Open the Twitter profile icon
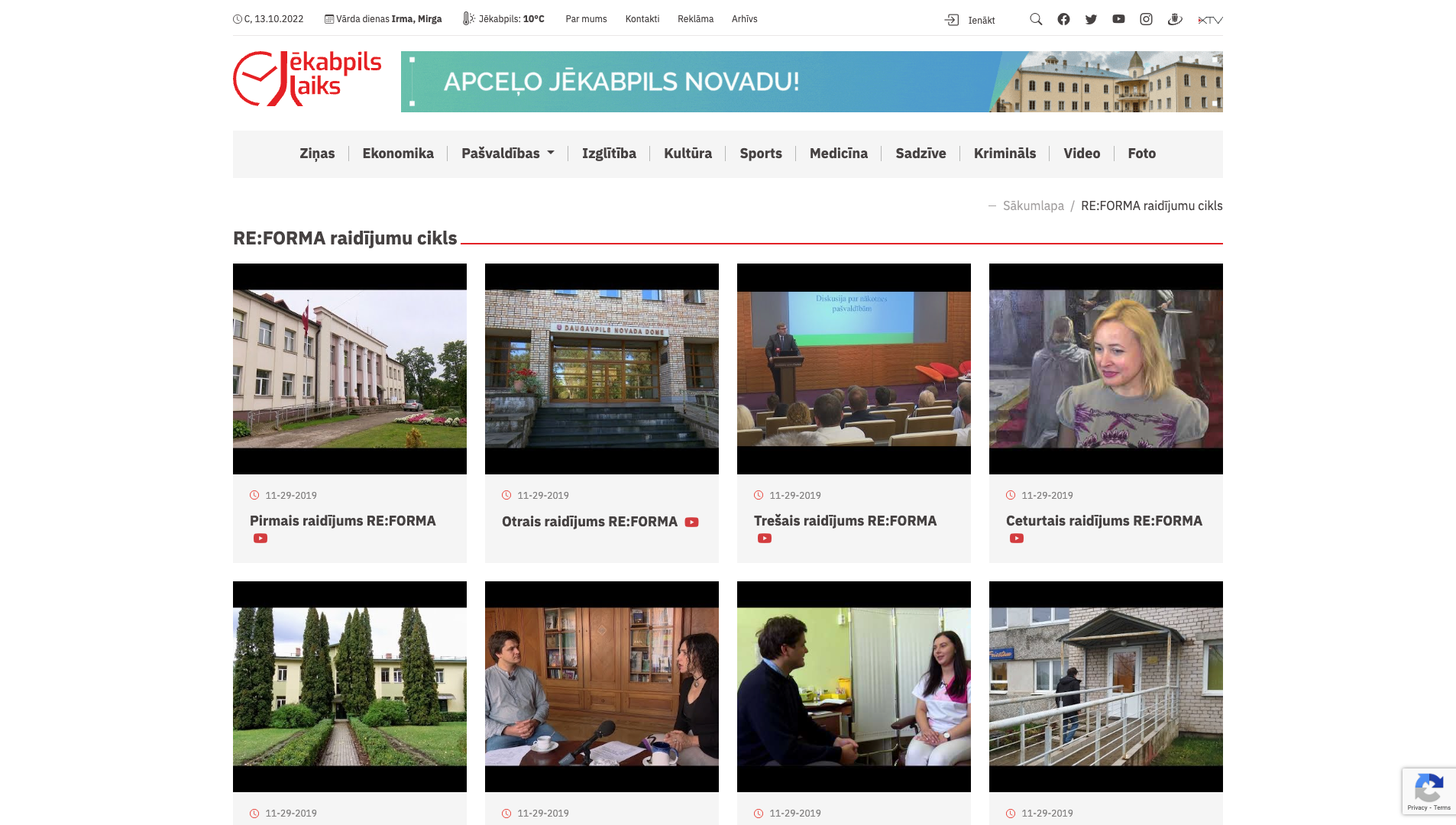1456x825 pixels. pos(1091,19)
